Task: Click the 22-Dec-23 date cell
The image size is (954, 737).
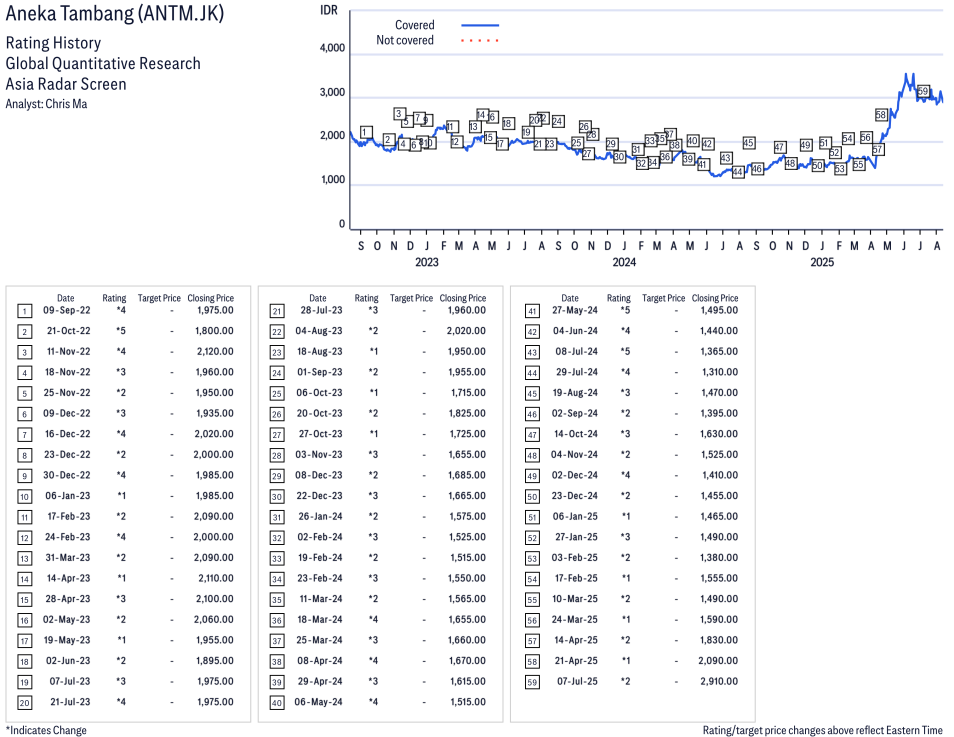Action: click(319, 496)
